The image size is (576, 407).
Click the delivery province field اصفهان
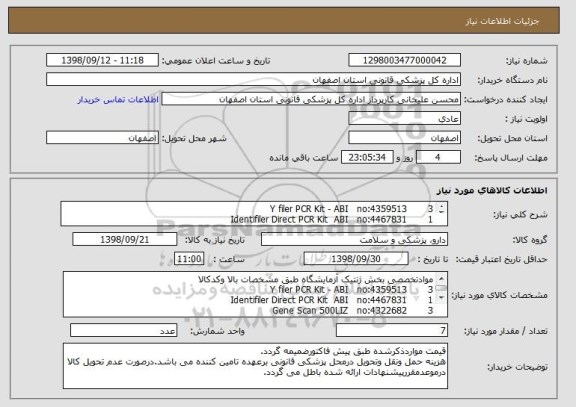click(404, 138)
